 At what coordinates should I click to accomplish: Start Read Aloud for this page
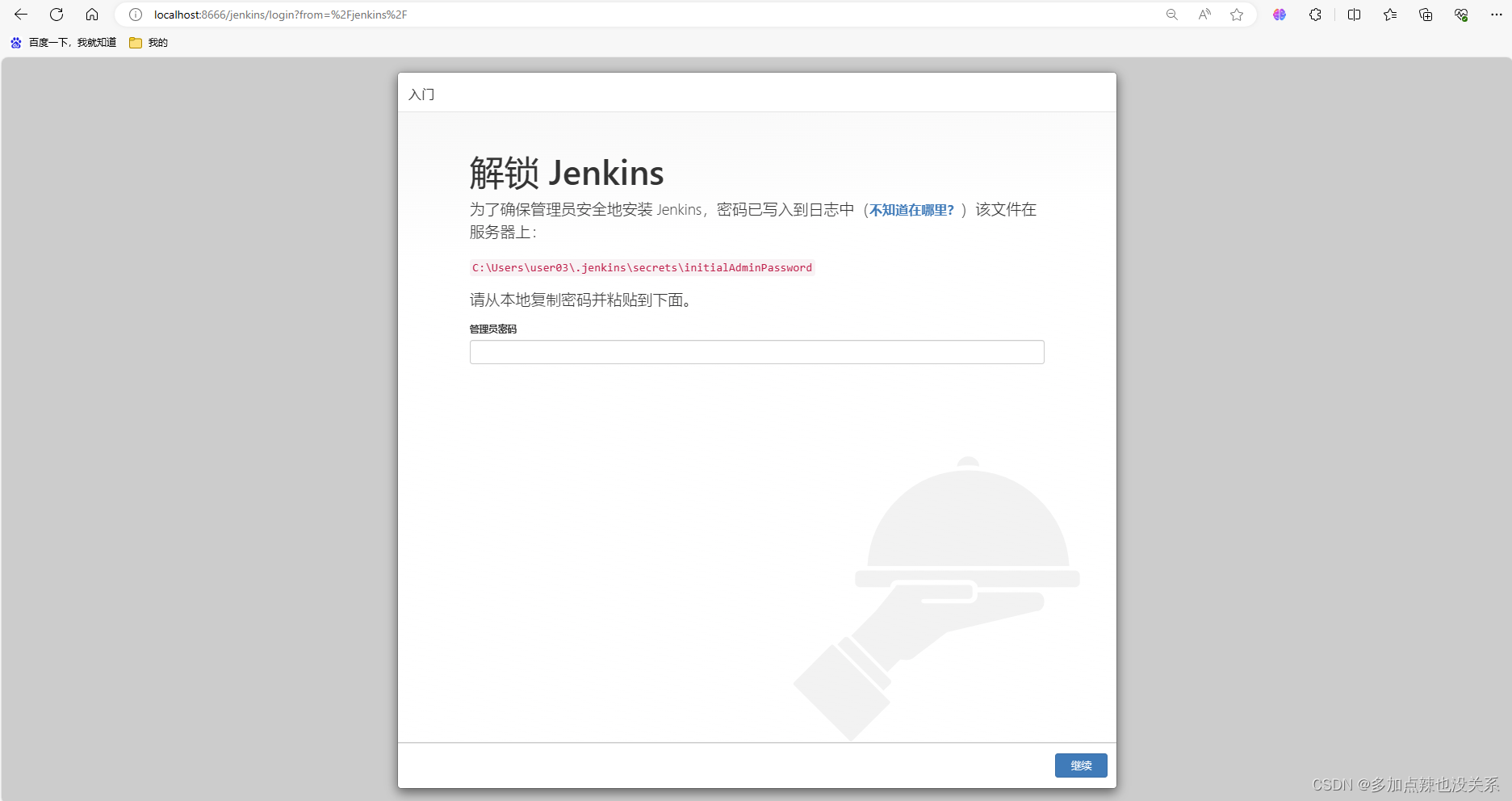pos(1204,15)
